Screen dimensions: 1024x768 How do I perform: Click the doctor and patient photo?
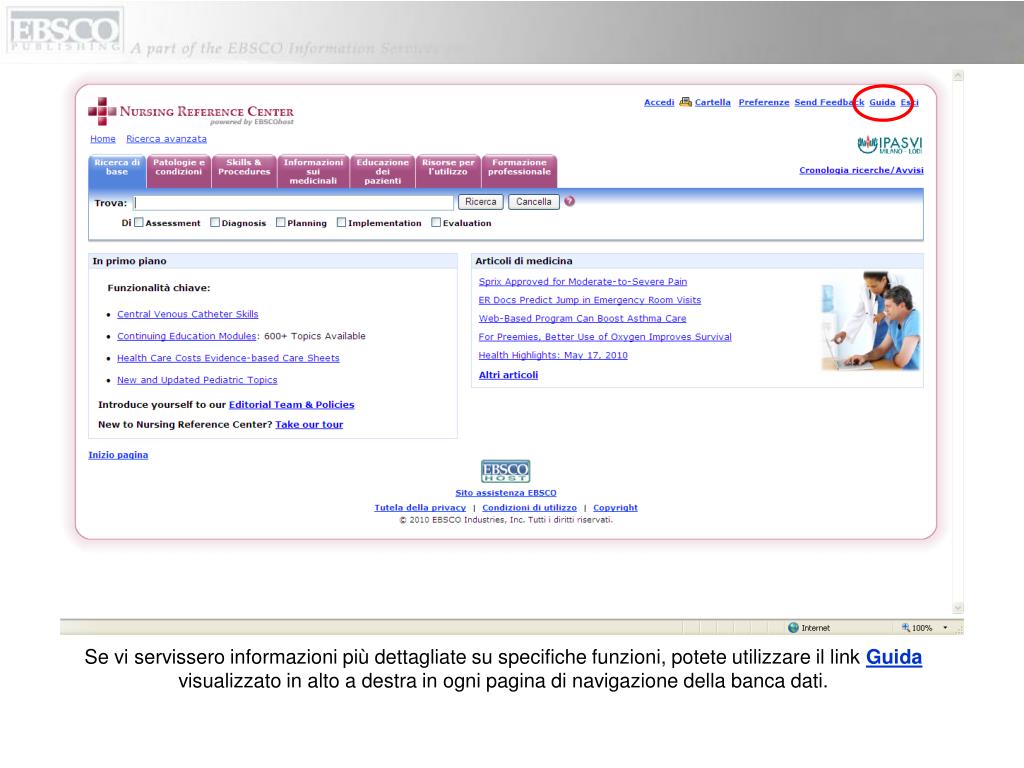pos(871,321)
